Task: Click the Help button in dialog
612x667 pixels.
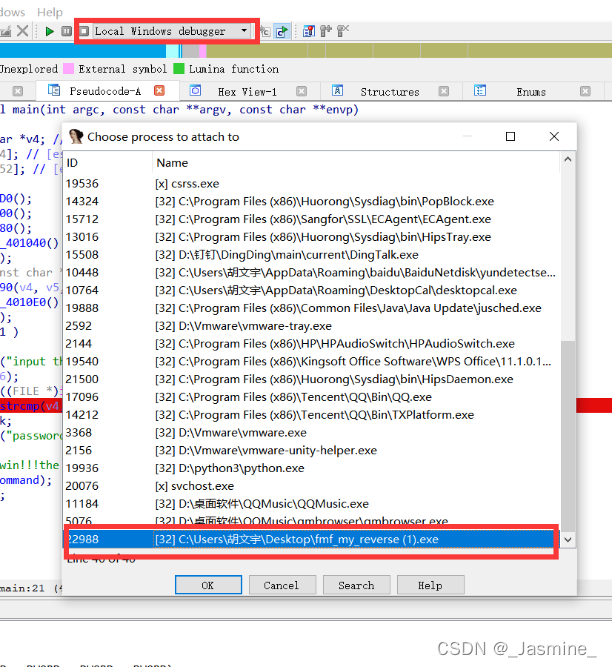Action: 430,585
